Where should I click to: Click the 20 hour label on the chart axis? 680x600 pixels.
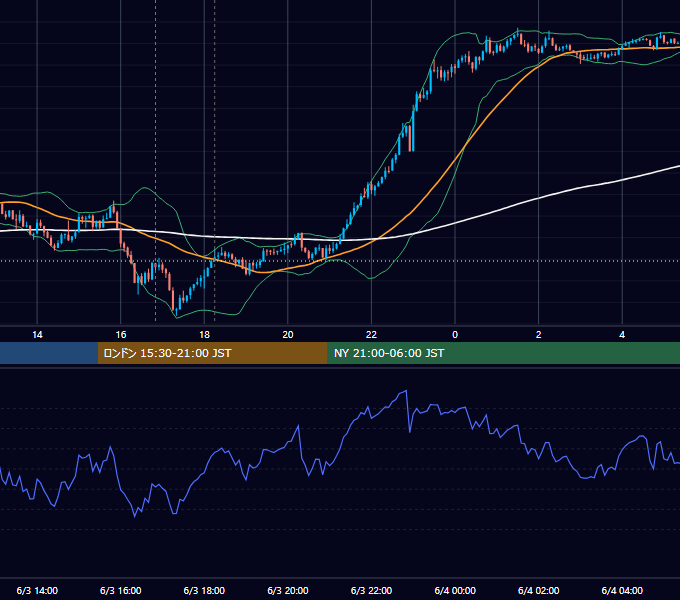click(288, 335)
